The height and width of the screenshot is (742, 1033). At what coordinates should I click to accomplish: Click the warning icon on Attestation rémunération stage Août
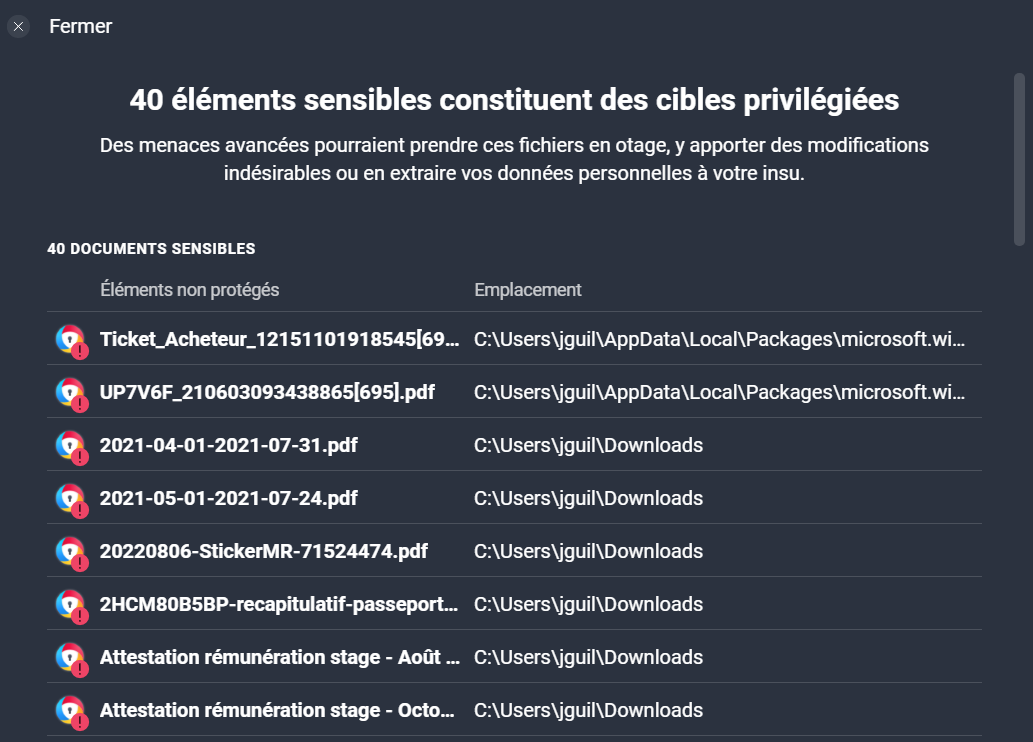point(69,657)
